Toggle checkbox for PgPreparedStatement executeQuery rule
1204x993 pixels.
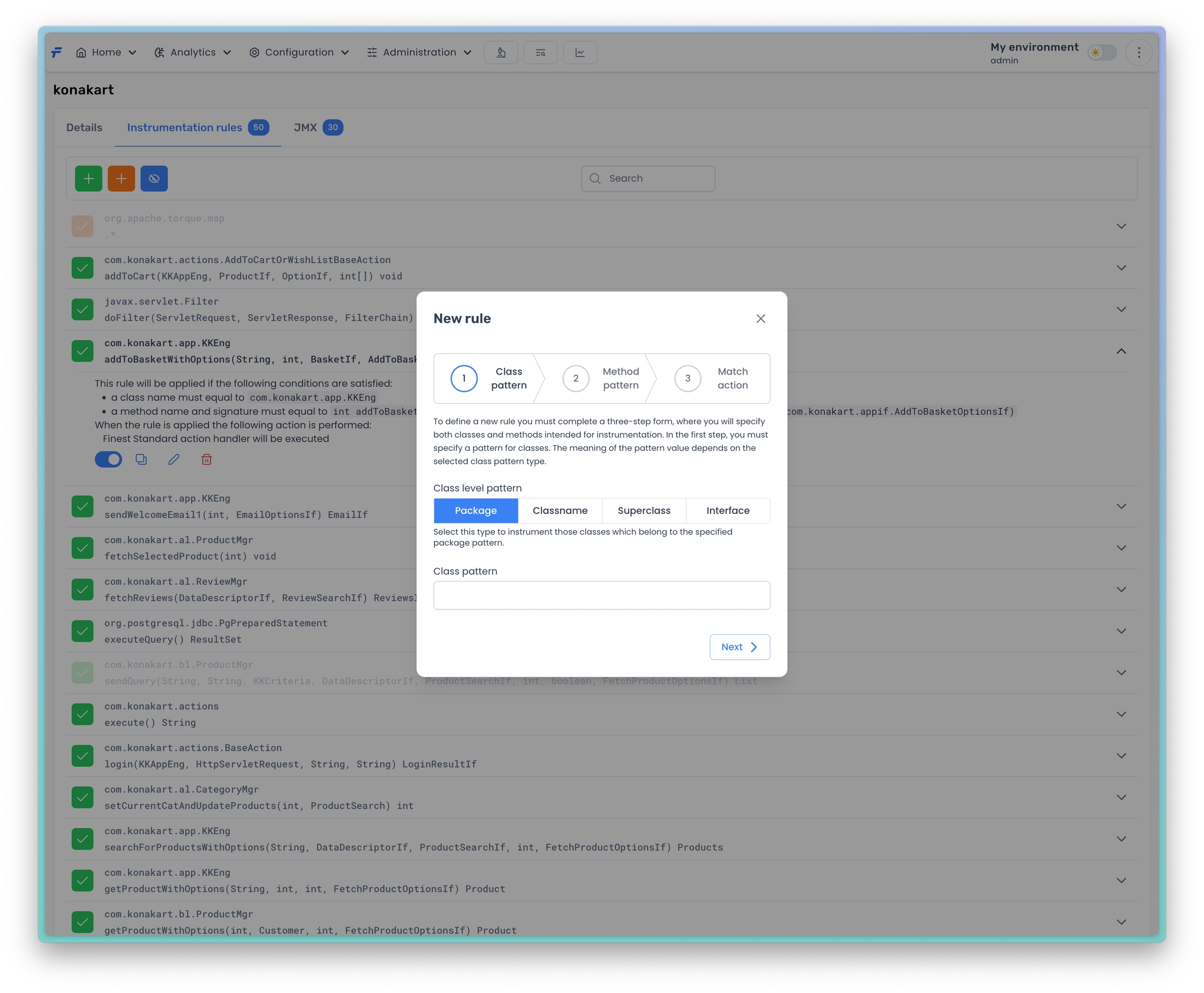83,631
